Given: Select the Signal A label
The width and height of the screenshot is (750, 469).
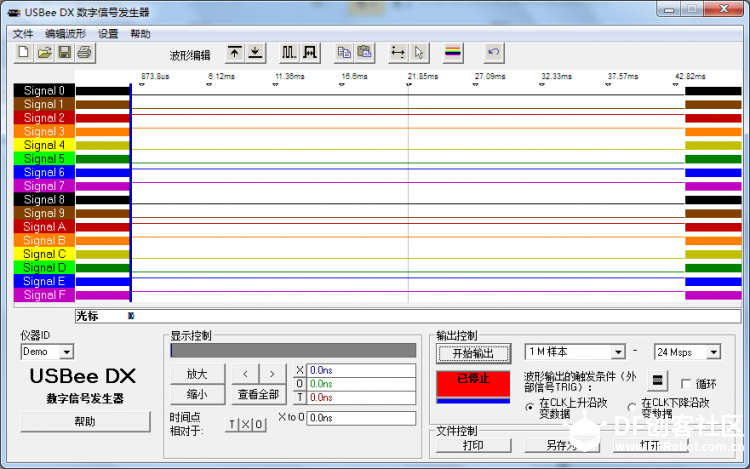Looking at the screenshot, I should pos(44,227).
